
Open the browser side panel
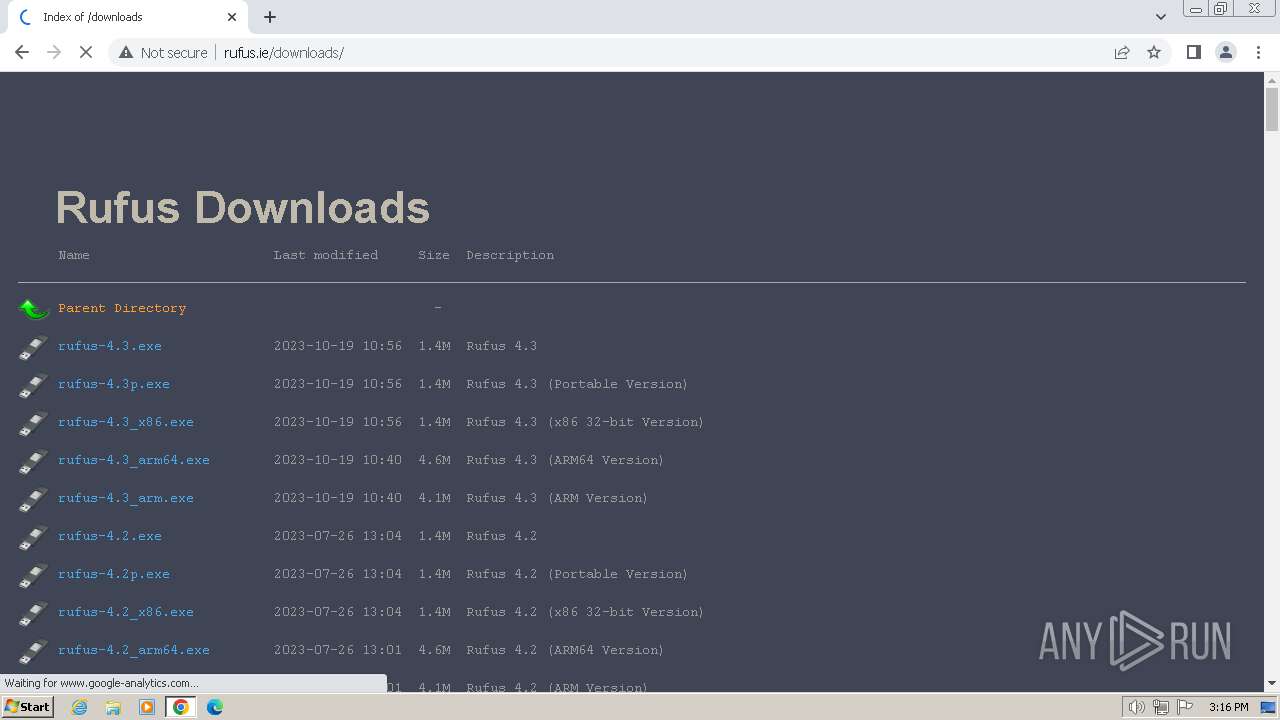point(1193,52)
